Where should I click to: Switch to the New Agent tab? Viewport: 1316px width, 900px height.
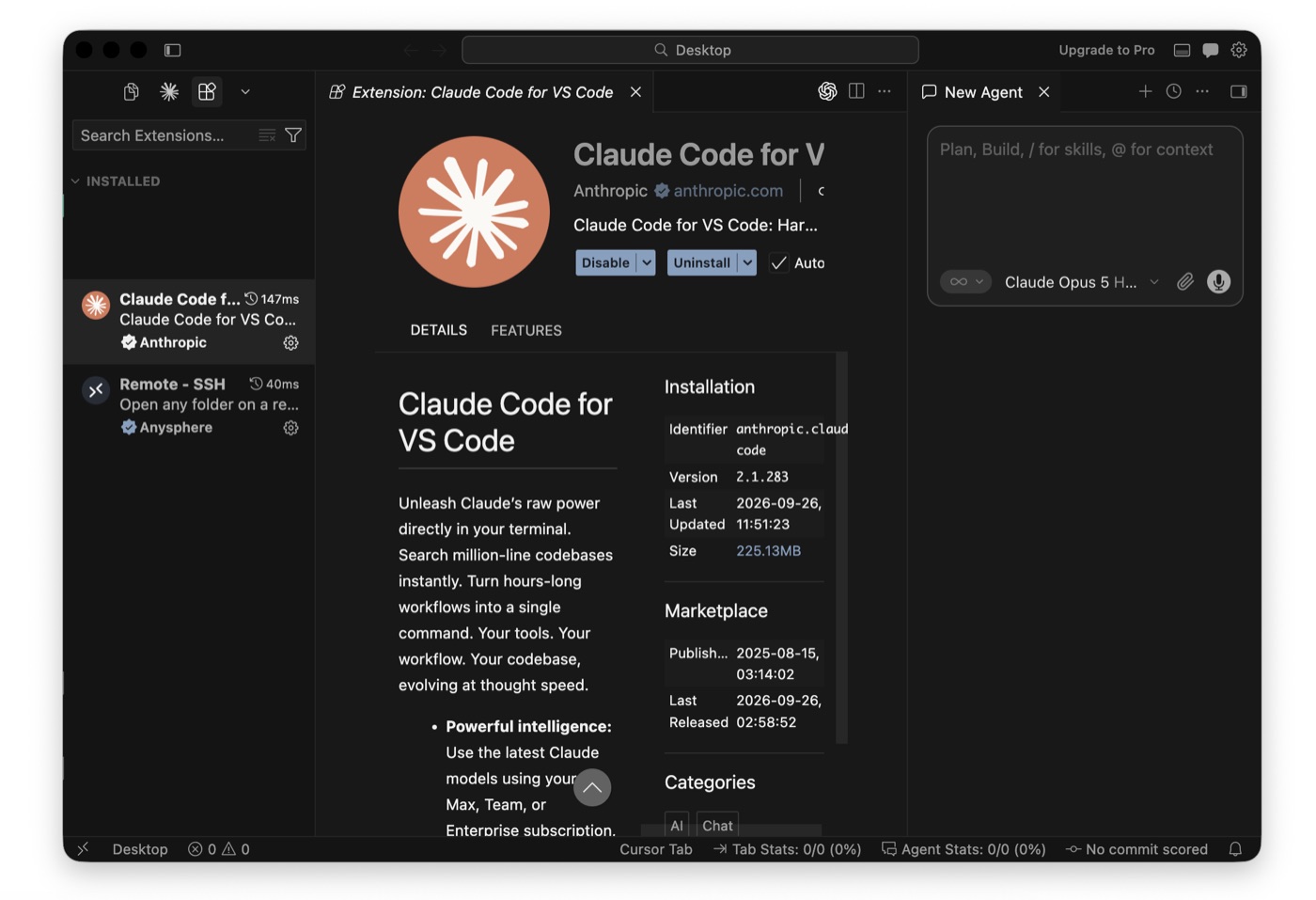pos(983,92)
